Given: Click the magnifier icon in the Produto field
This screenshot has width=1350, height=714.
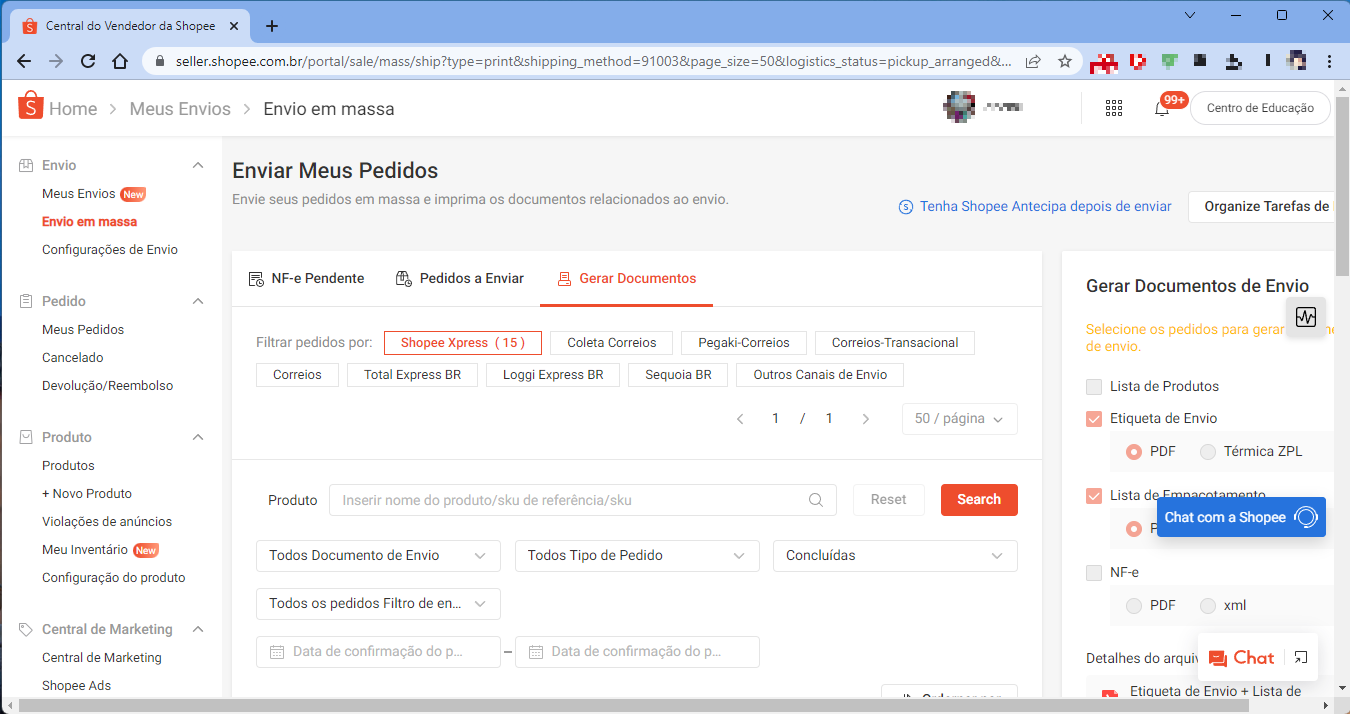Looking at the screenshot, I should click(816, 500).
